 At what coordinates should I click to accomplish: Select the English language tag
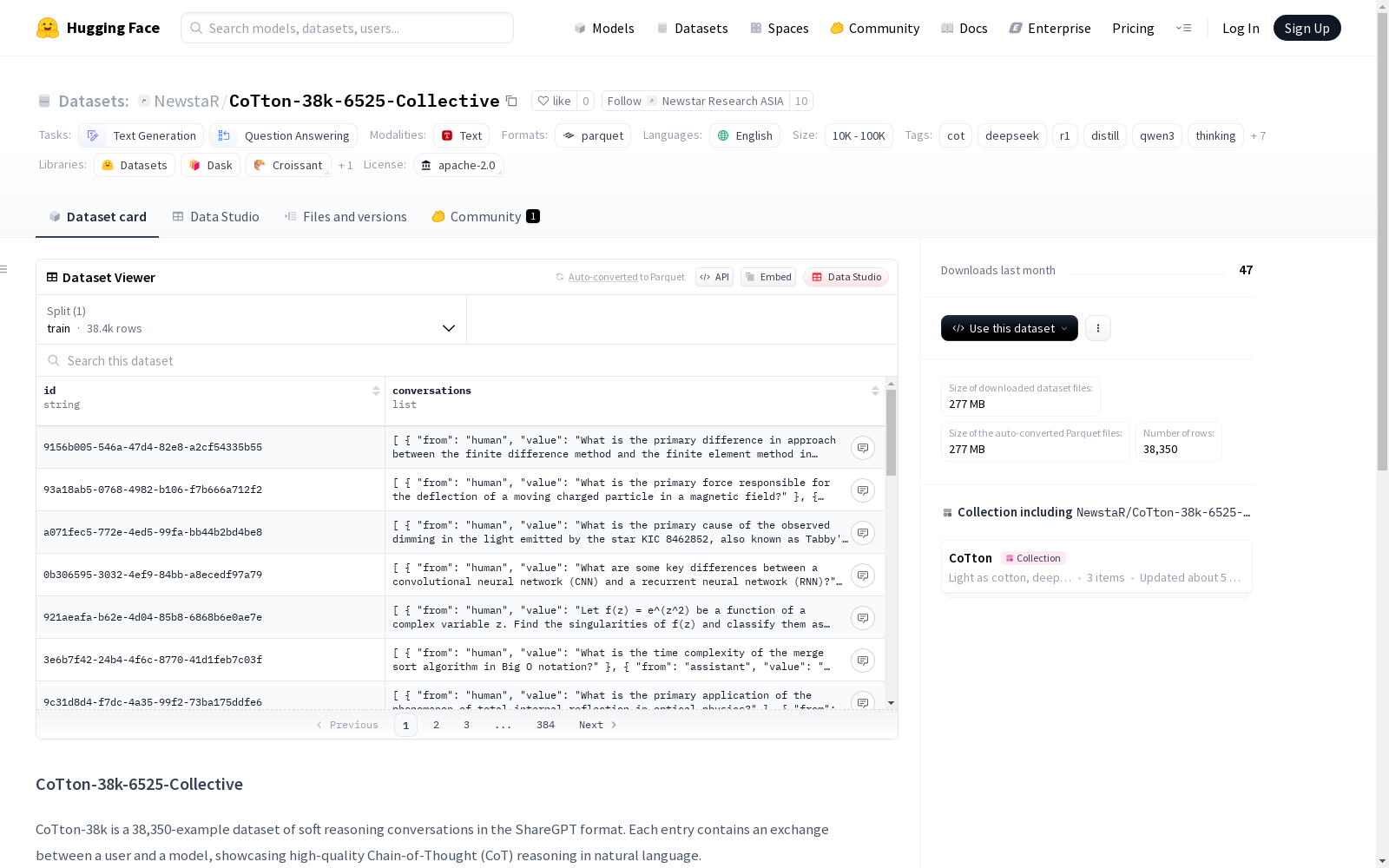[745, 135]
